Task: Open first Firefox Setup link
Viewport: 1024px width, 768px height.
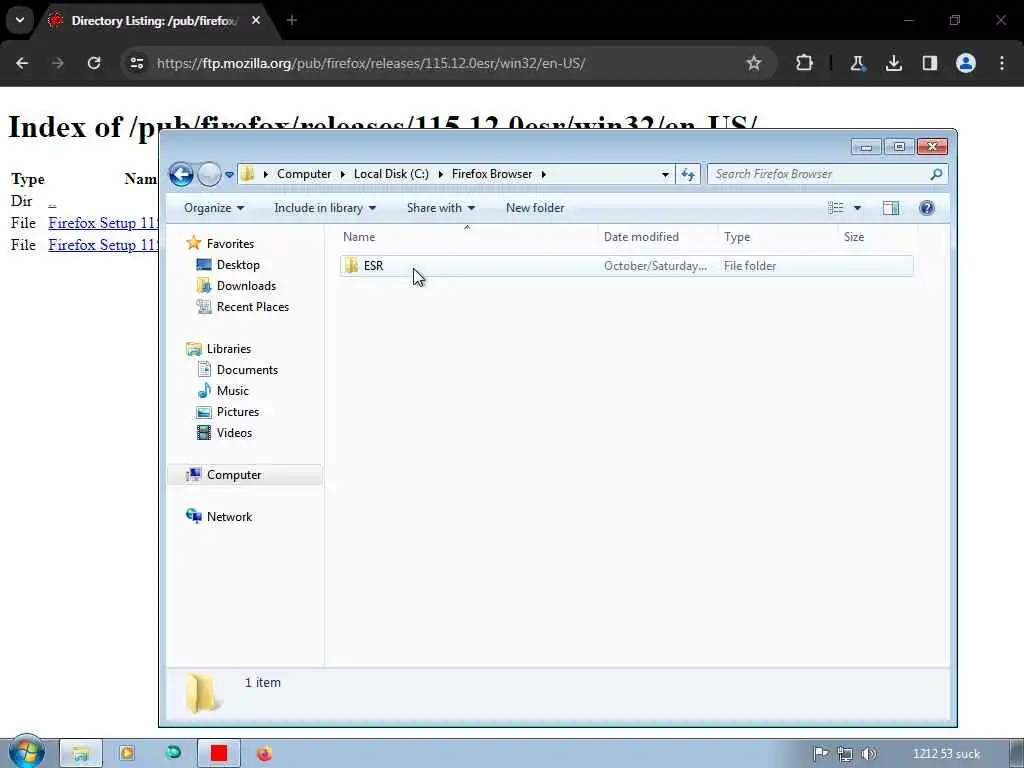Action: (x=103, y=223)
